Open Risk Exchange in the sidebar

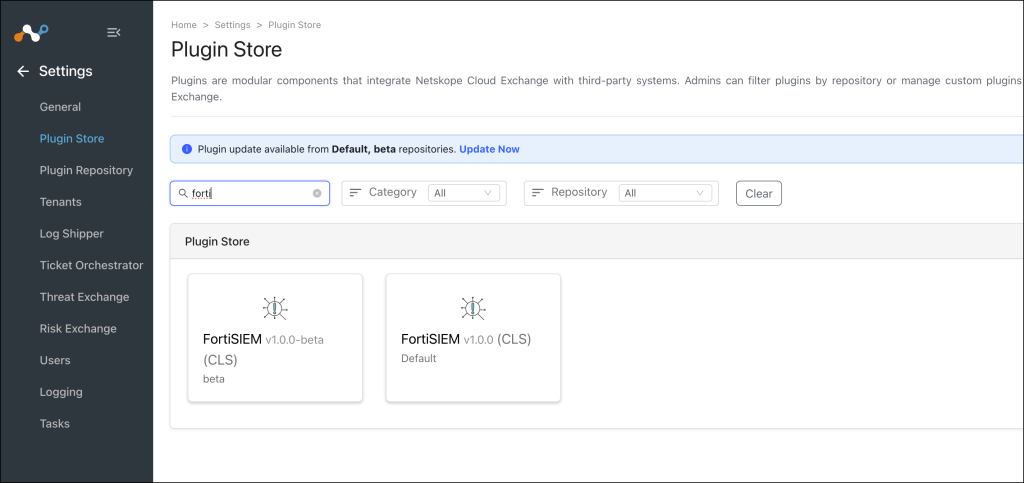tap(78, 328)
